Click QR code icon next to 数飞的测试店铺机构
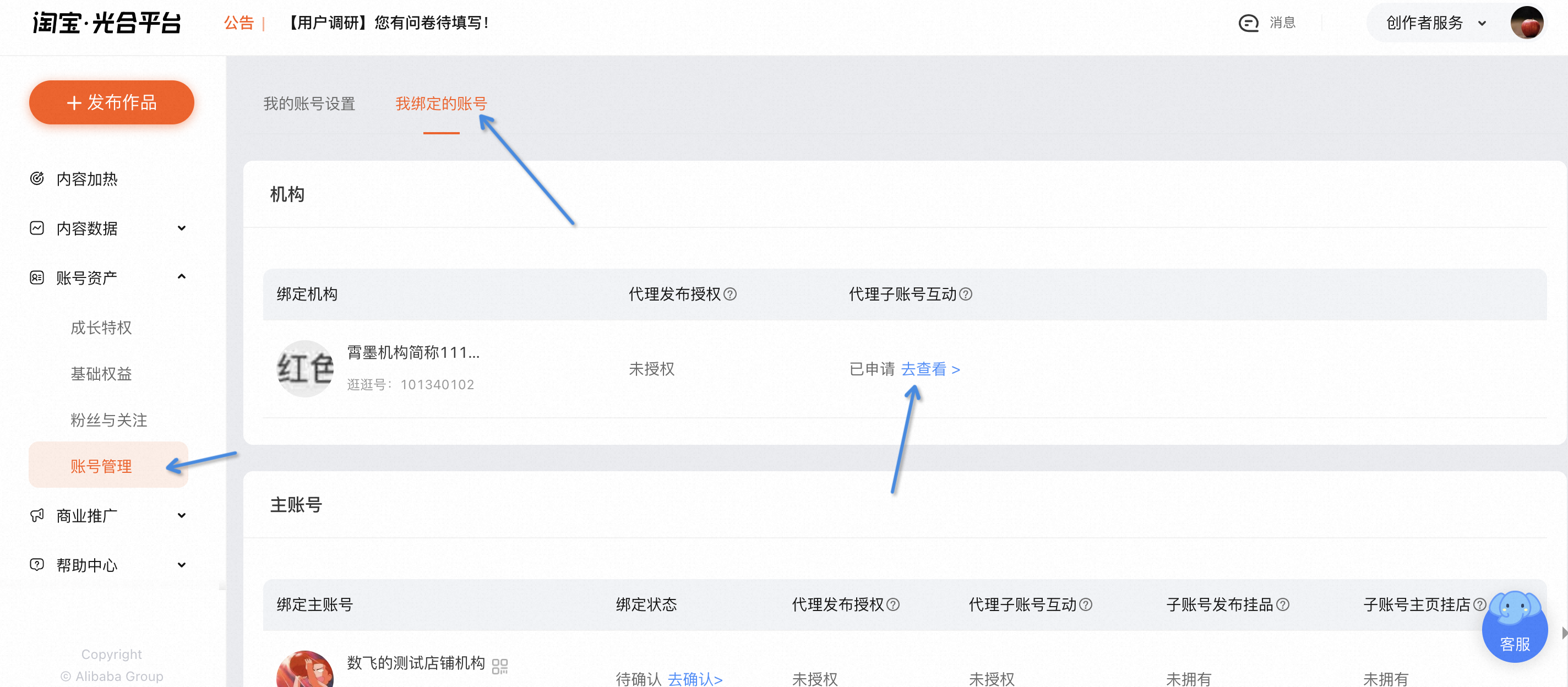Image resolution: width=1568 pixels, height=687 pixels. [500, 666]
